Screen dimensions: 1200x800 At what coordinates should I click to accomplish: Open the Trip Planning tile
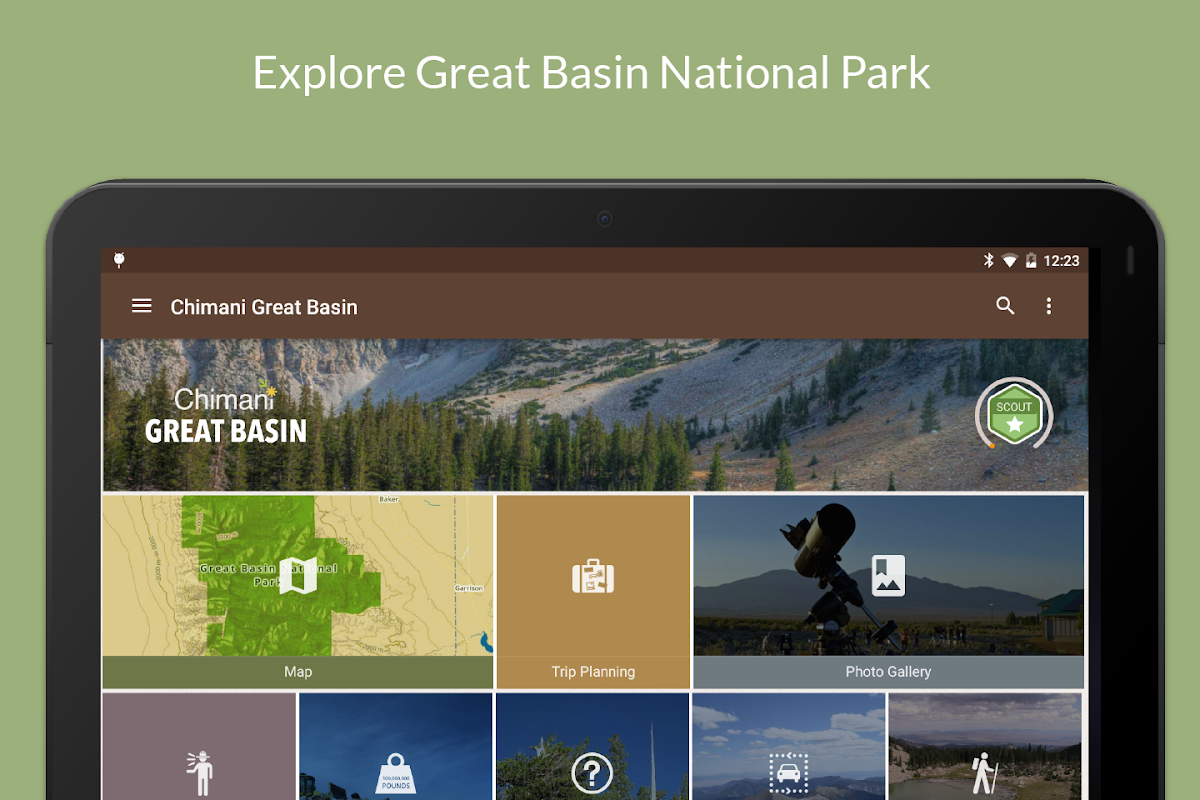593,592
